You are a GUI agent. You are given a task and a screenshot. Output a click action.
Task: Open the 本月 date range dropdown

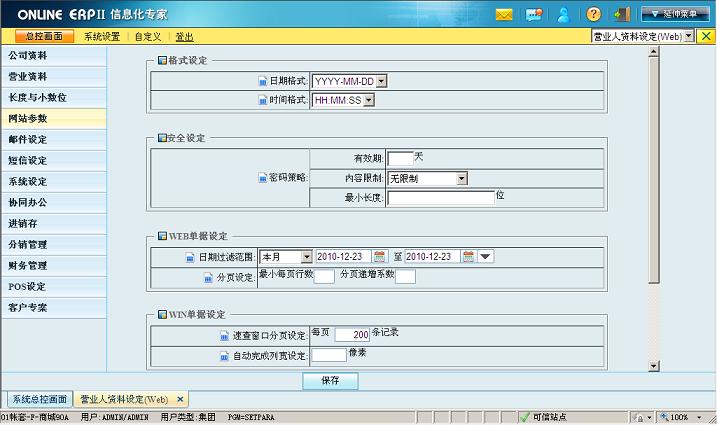click(306, 257)
